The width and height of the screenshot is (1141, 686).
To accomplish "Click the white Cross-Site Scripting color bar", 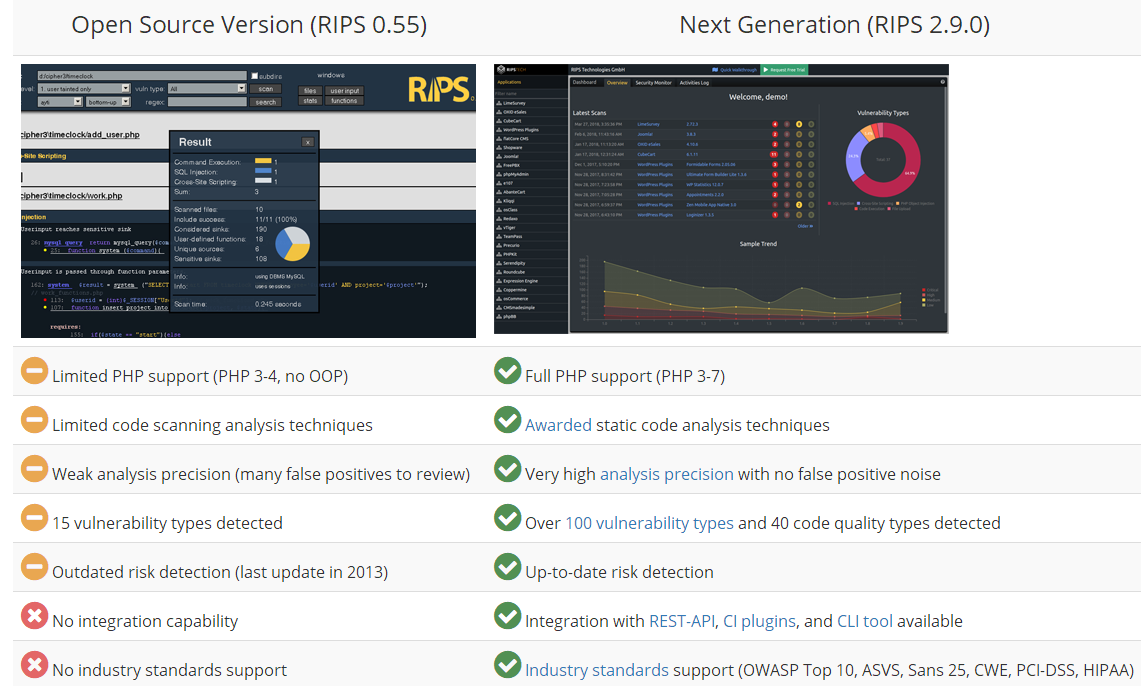I will point(263,181).
